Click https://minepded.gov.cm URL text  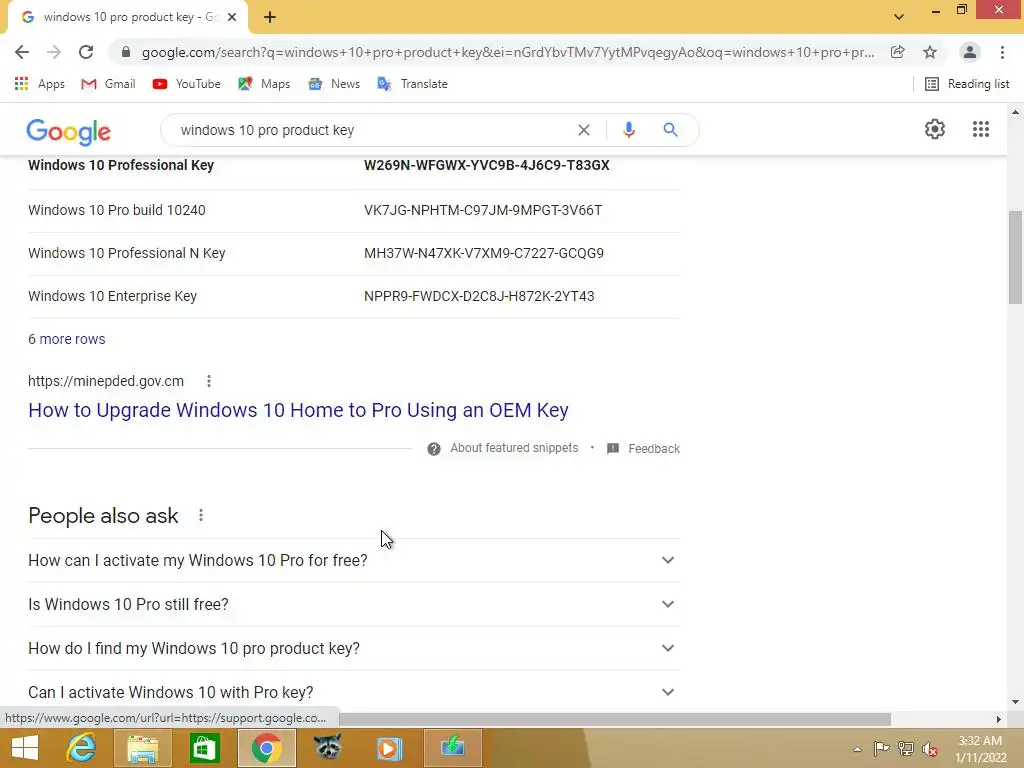(106, 381)
